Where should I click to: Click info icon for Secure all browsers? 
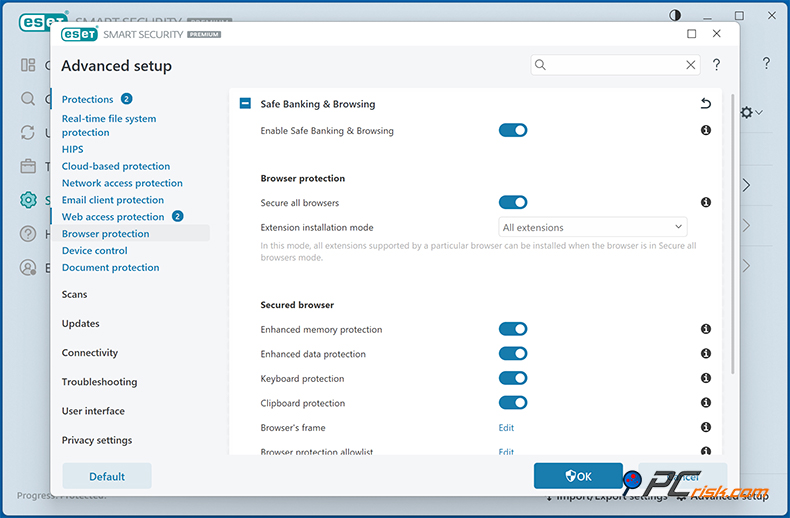tap(706, 203)
